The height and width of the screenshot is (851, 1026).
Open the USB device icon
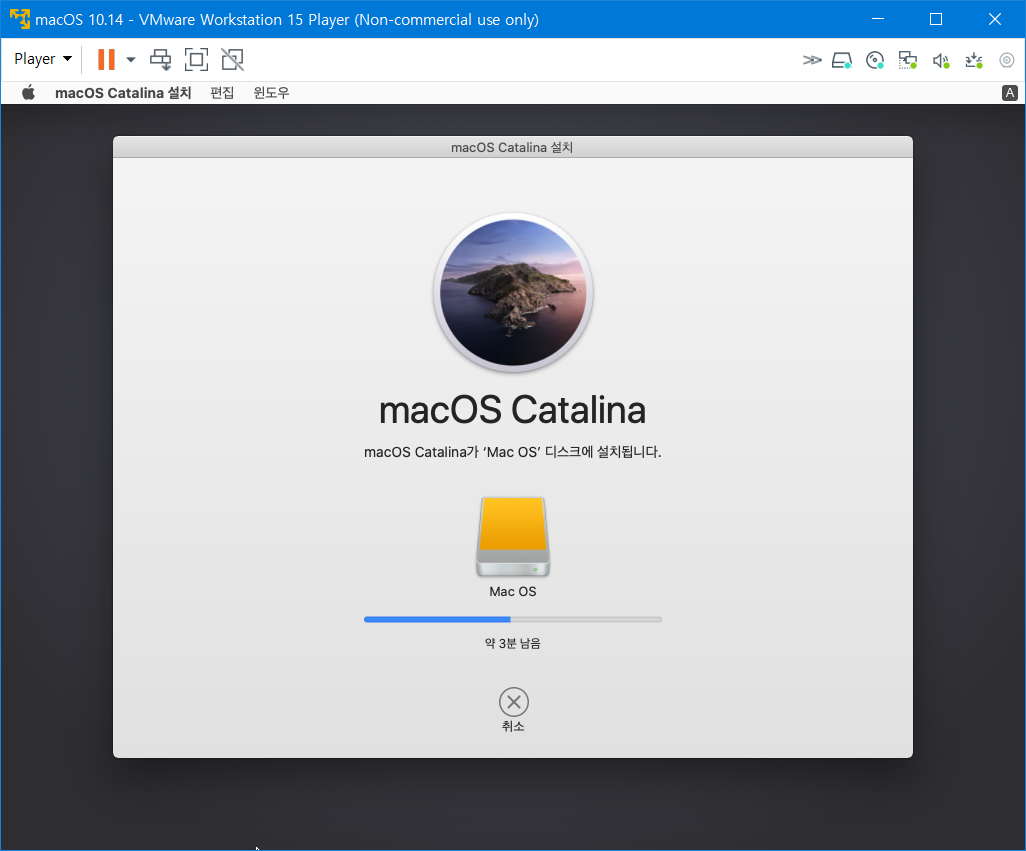click(974, 61)
